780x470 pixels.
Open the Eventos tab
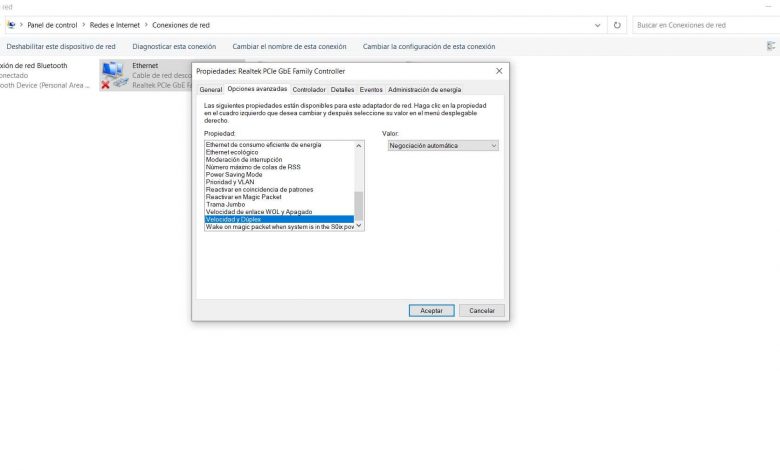pos(371,90)
